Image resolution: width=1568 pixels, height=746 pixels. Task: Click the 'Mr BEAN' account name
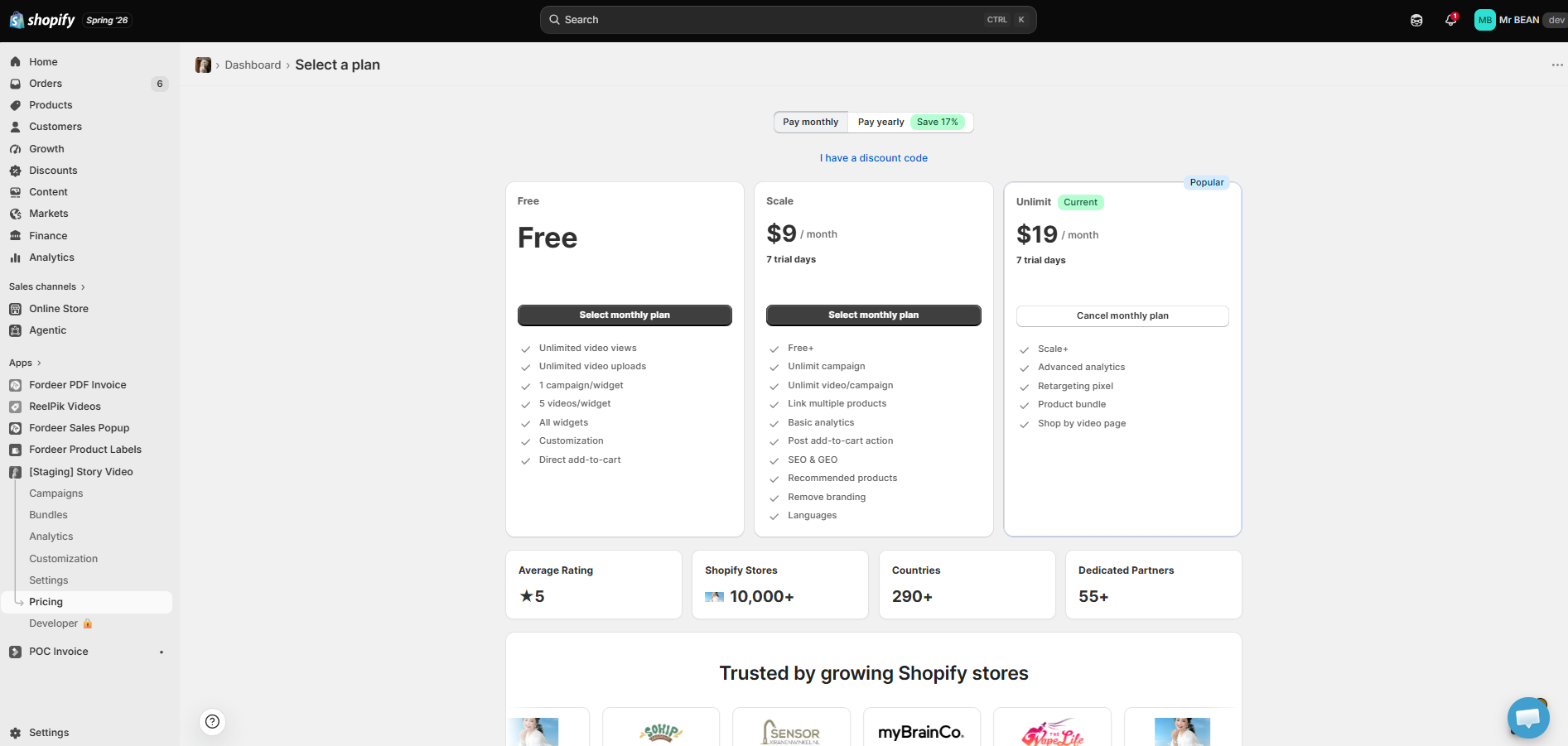coord(1519,20)
